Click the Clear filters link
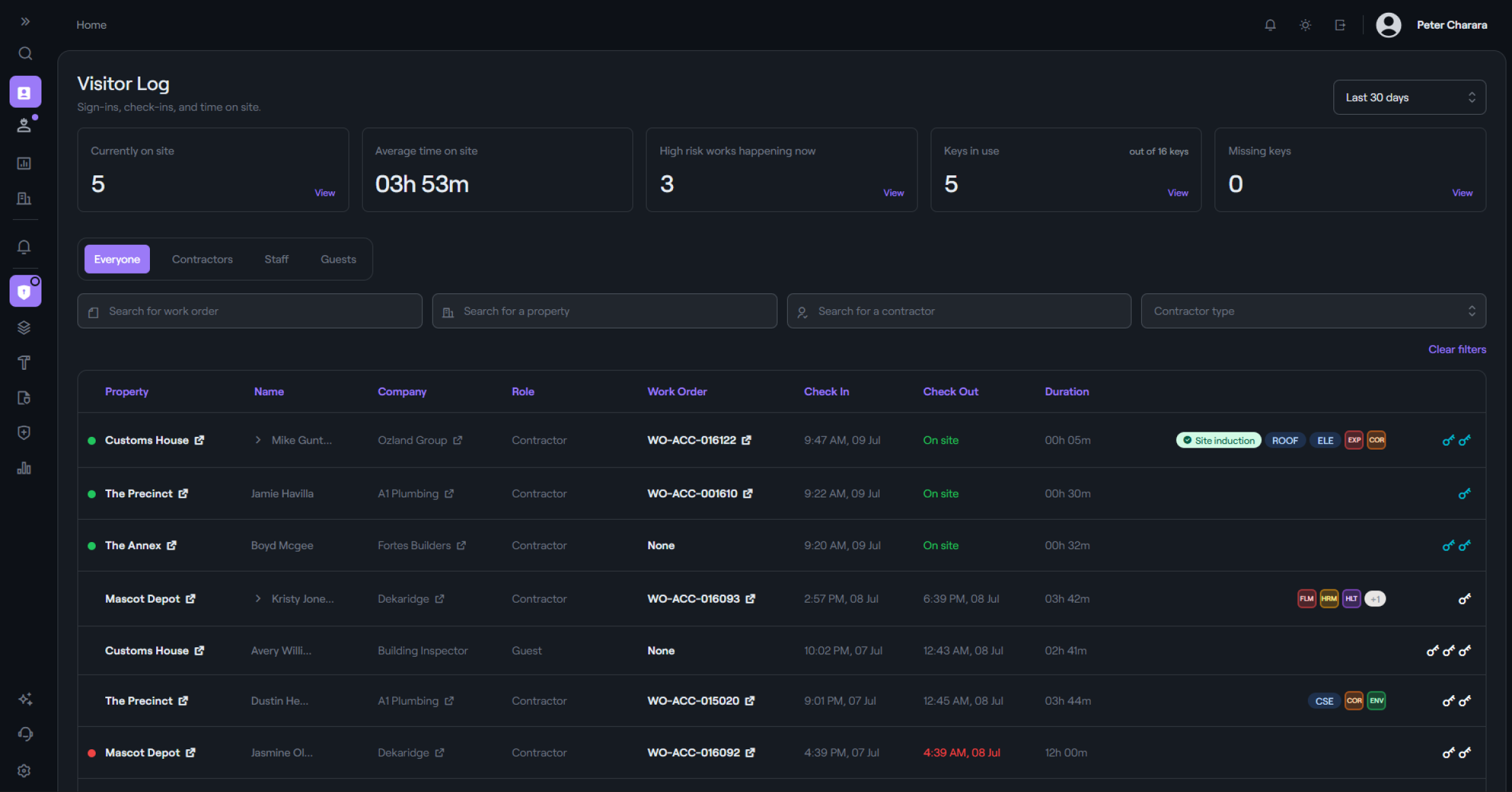1512x792 pixels. [1457, 349]
